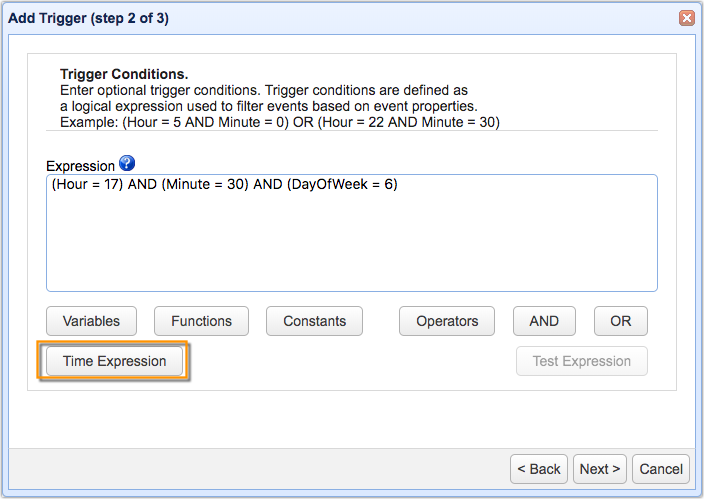
Task: Open the Time Expression builder
Action: click(x=114, y=361)
